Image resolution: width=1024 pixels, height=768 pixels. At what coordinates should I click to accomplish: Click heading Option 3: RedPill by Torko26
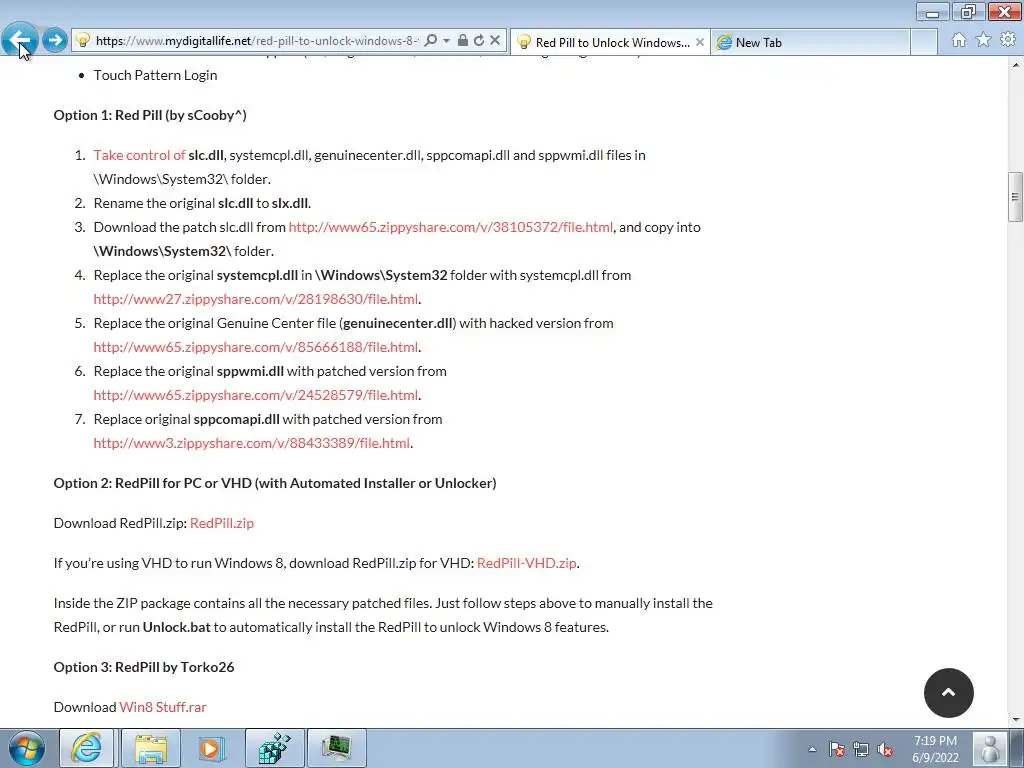[144, 667]
